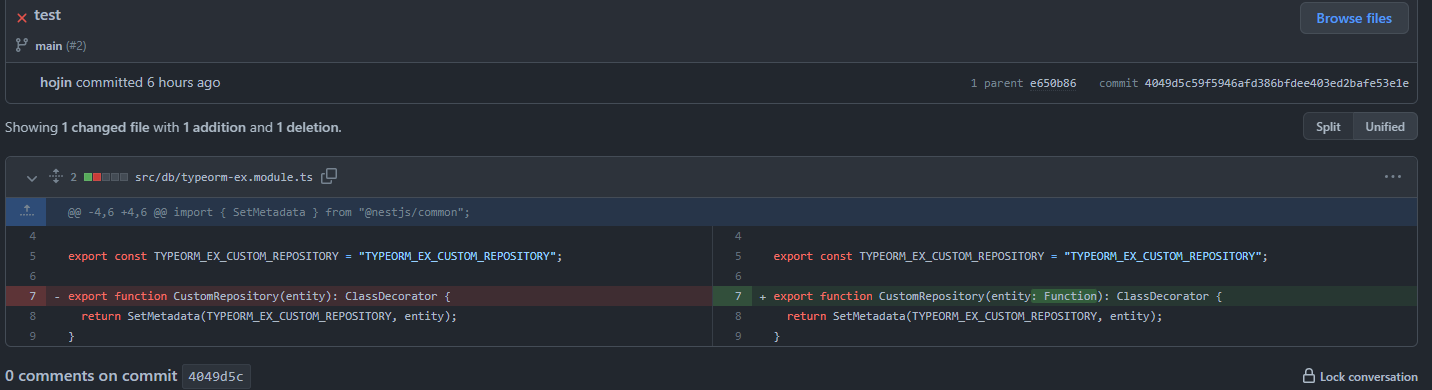Click the diffstat colored squares bar
1432x390 pixels.
pyautogui.click(x=106, y=177)
